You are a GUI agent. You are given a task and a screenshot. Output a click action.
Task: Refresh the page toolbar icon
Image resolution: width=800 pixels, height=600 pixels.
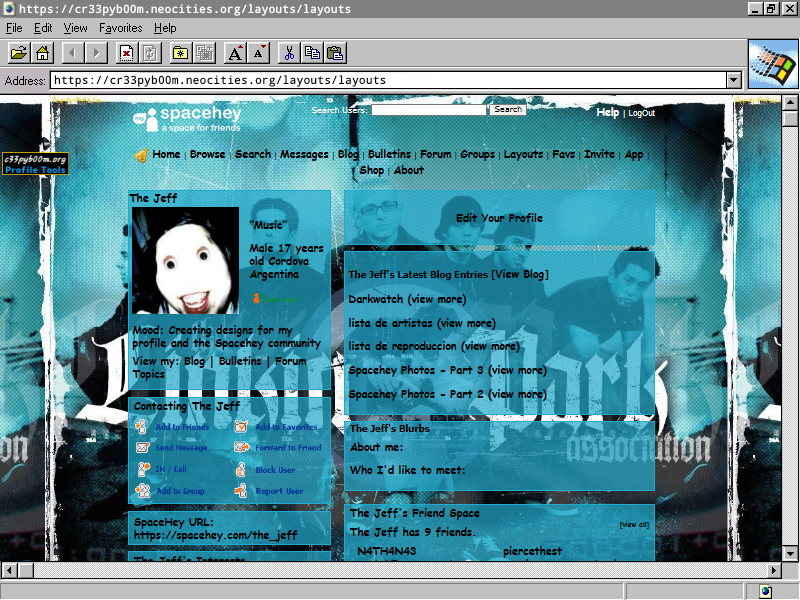coord(150,53)
